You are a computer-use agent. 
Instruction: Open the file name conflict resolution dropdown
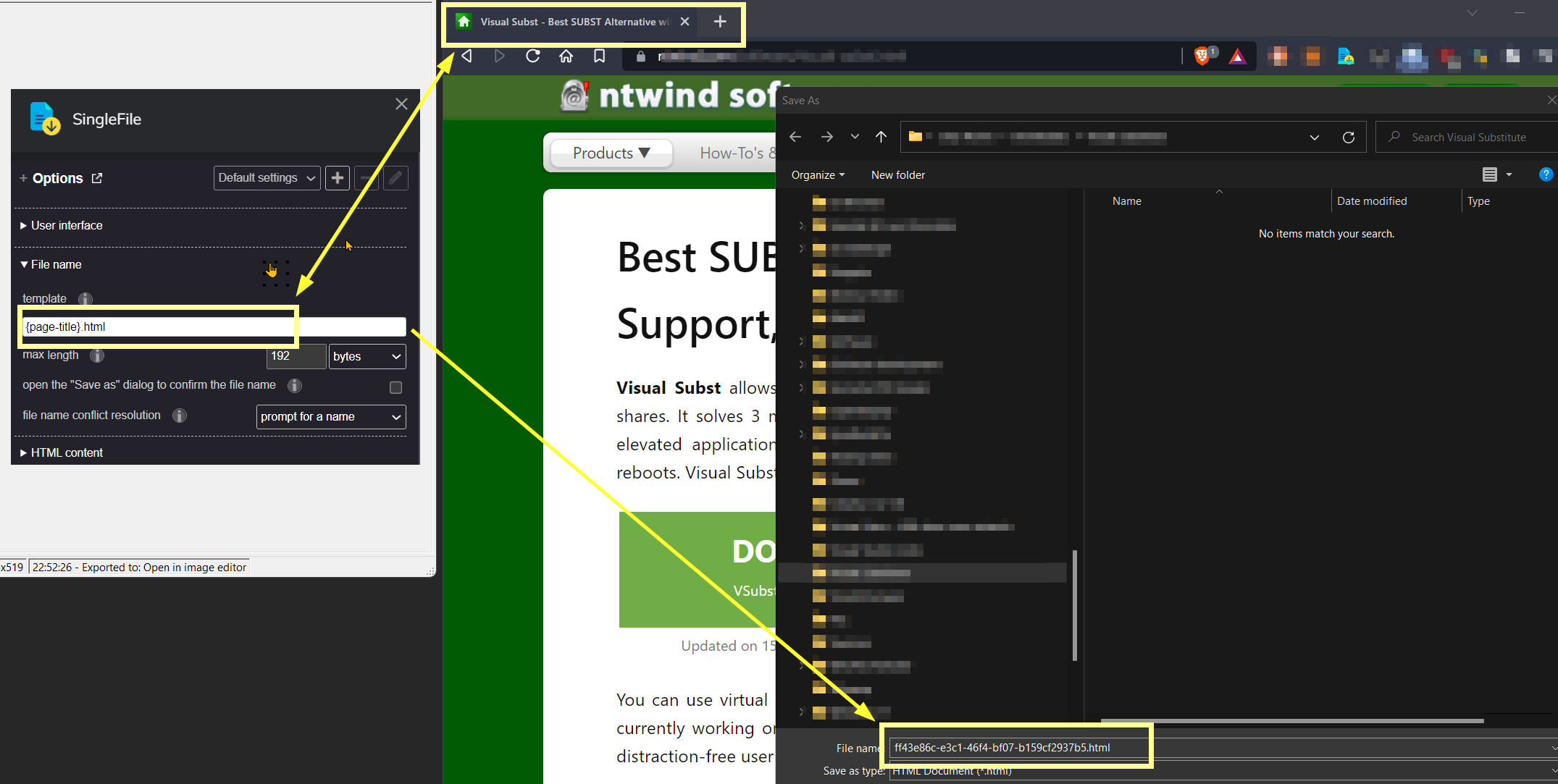[x=330, y=416]
